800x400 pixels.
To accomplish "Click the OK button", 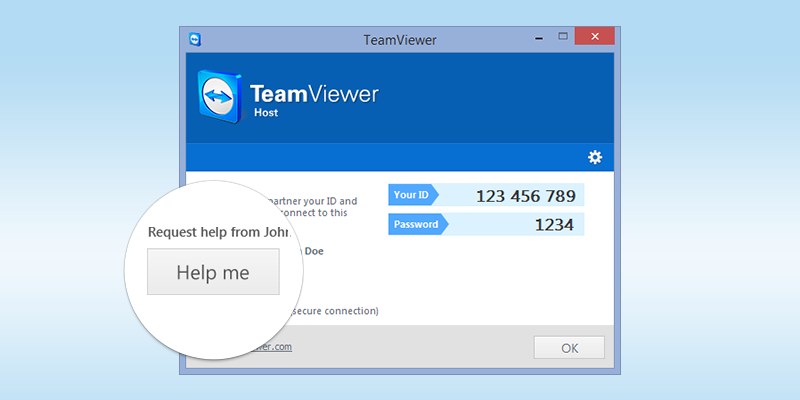I will (x=569, y=347).
